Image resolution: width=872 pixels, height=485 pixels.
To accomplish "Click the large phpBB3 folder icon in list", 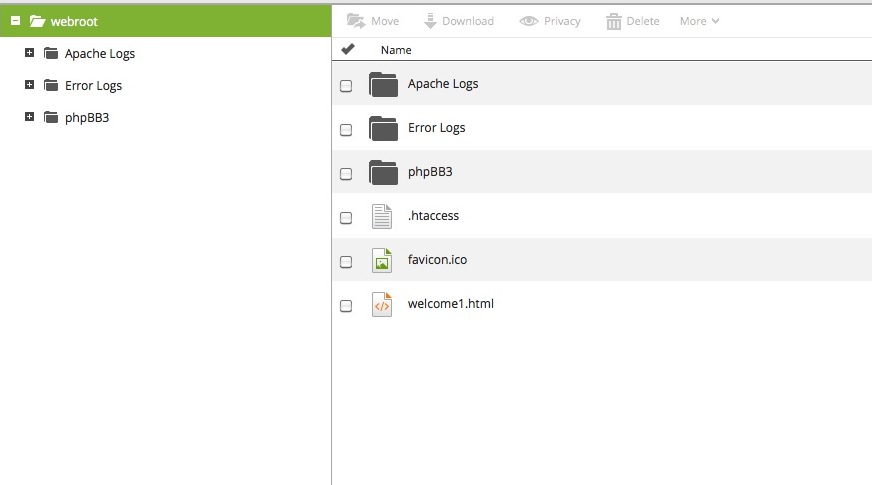I will coord(383,172).
